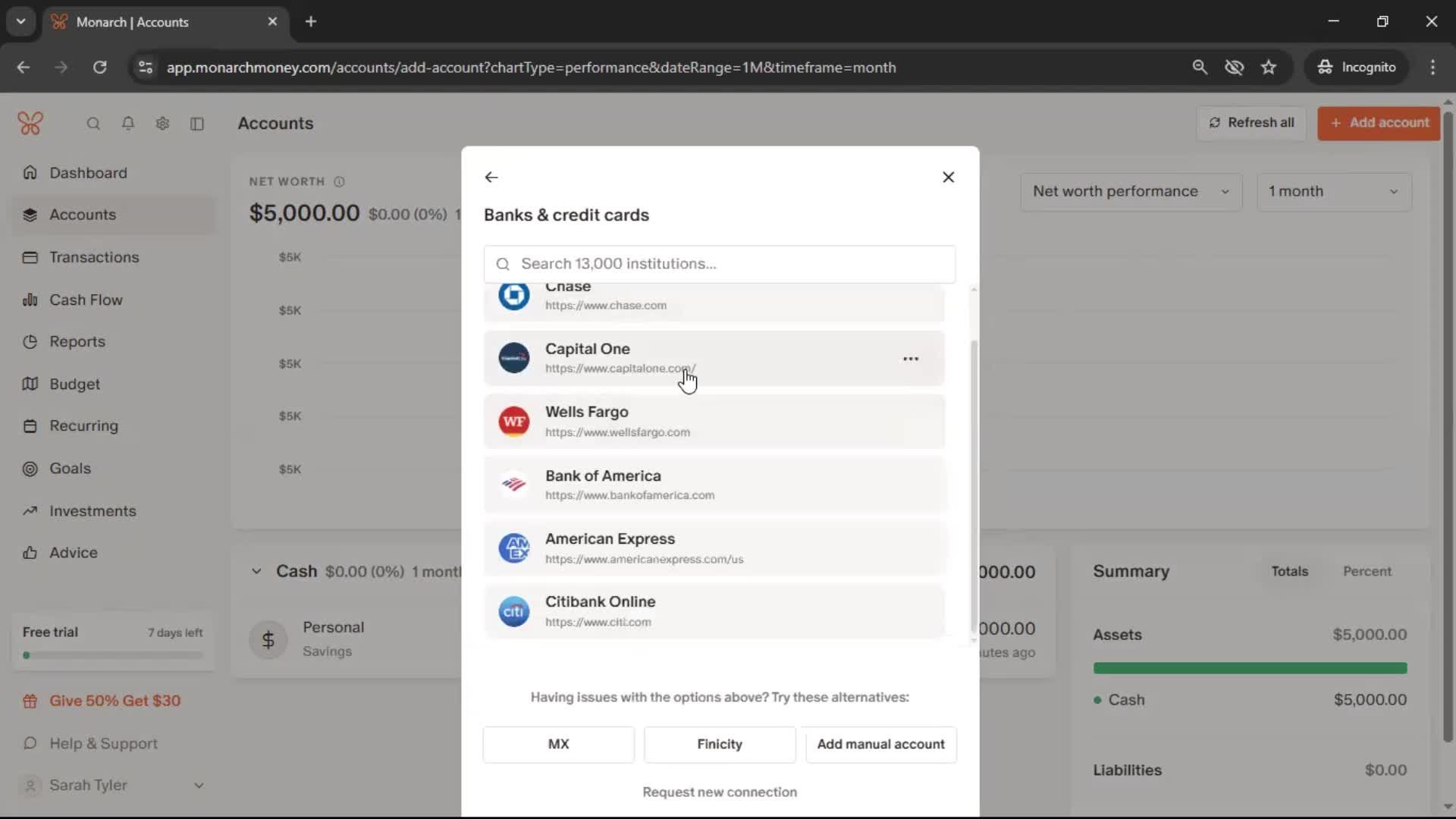Click the Monarch logo icon
Viewport: 1456px width, 819px height.
30,124
